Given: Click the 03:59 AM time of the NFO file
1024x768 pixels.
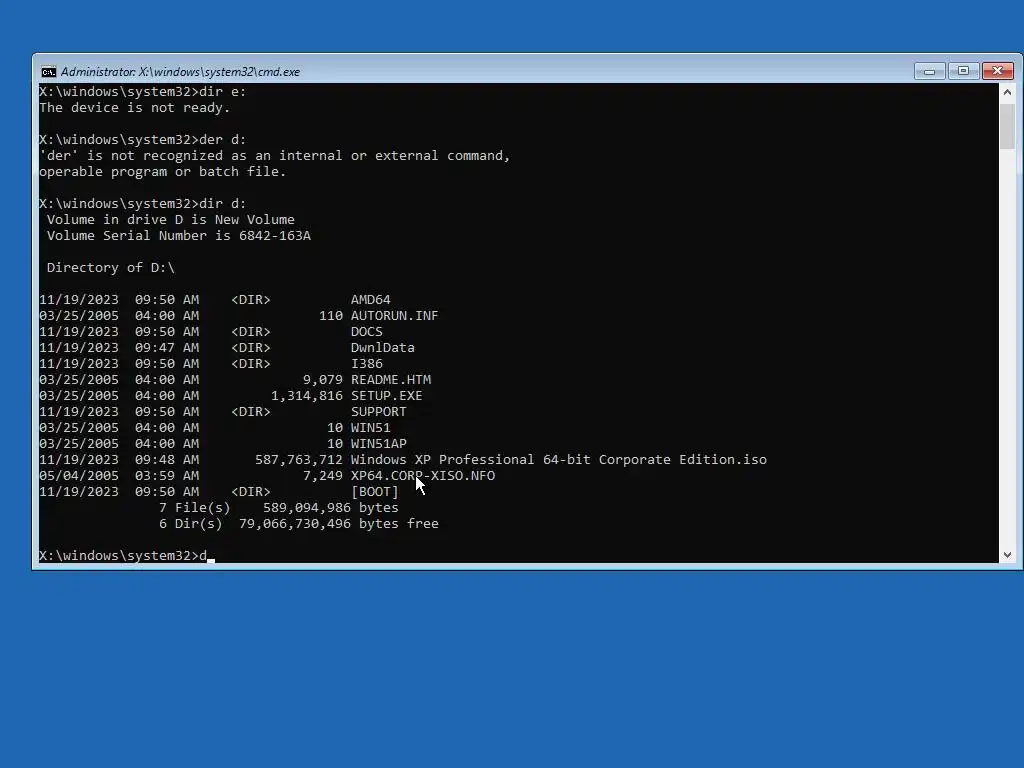Looking at the screenshot, I should (167, 475).
